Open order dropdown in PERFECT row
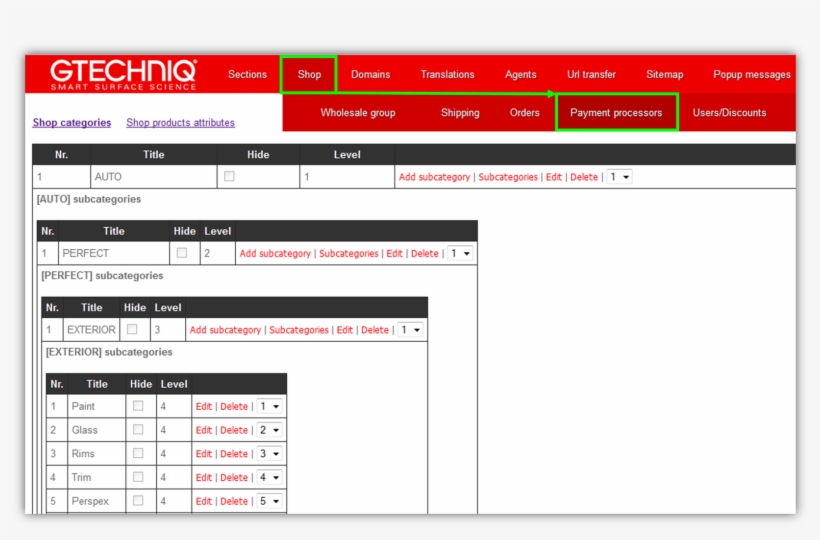The height and width of the screenshot is (540, 820). 460,253
